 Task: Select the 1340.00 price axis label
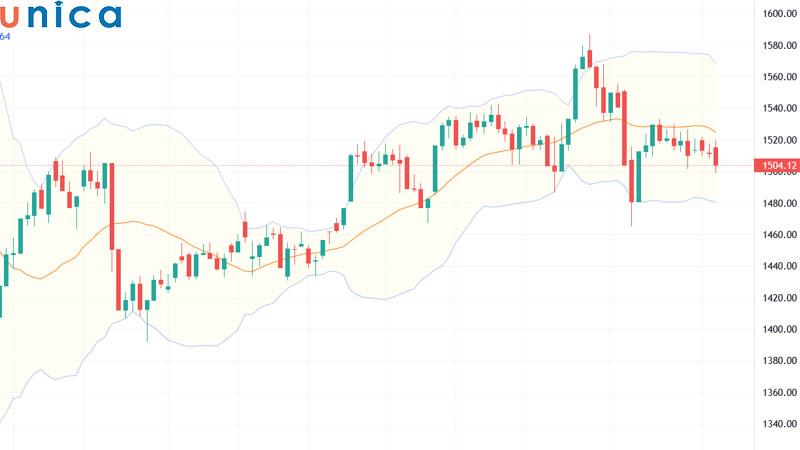point(778,424)
